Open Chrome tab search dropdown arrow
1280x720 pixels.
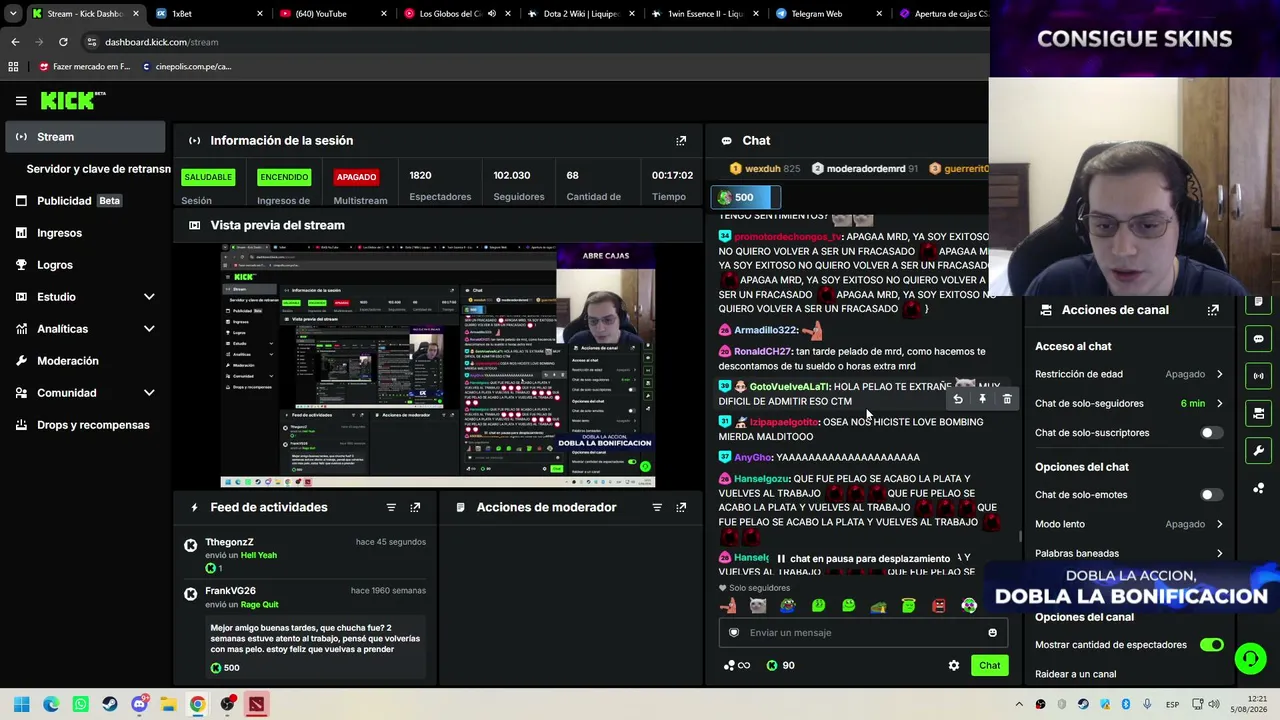pyautogui.click(x=13, y=14)
